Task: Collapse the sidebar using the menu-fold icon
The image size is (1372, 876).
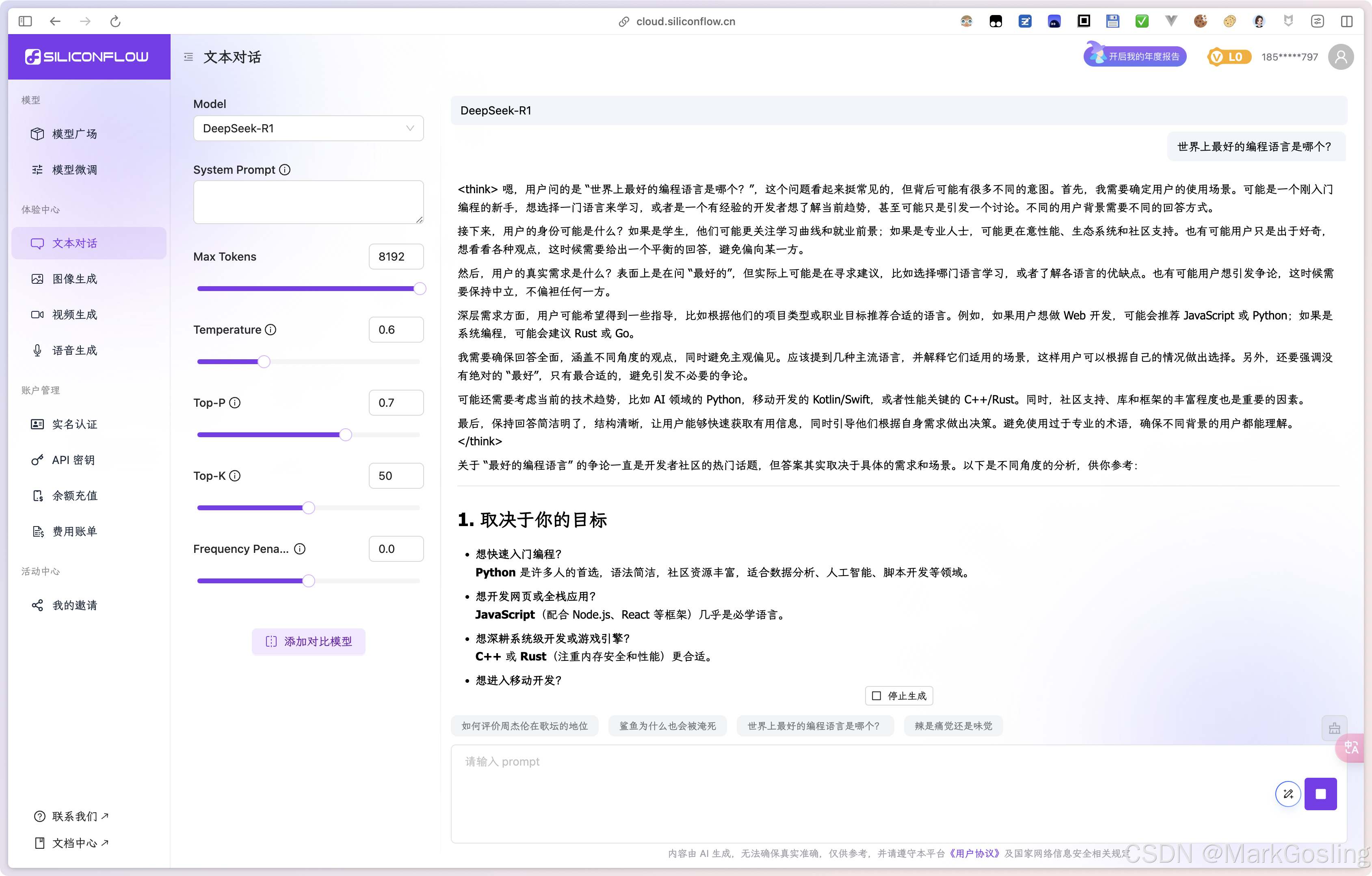Action: tap(188, 57)
